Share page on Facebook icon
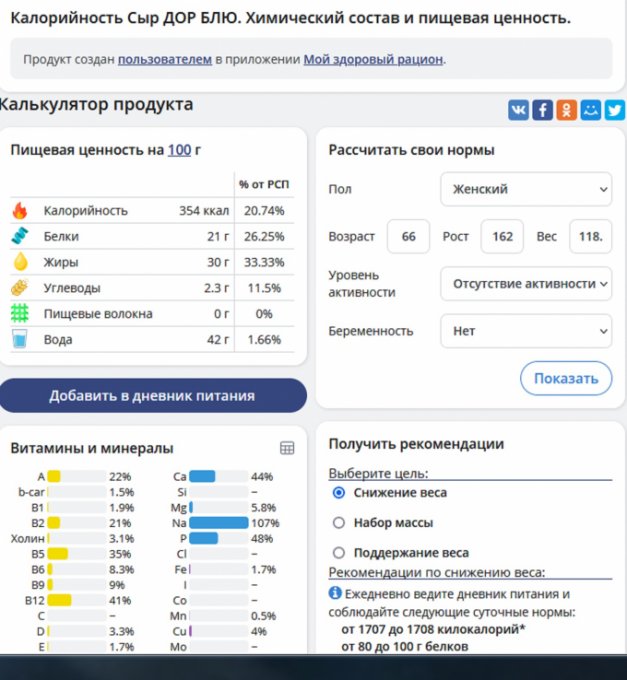This screenshot has width=627, height=680. point(542,110)
